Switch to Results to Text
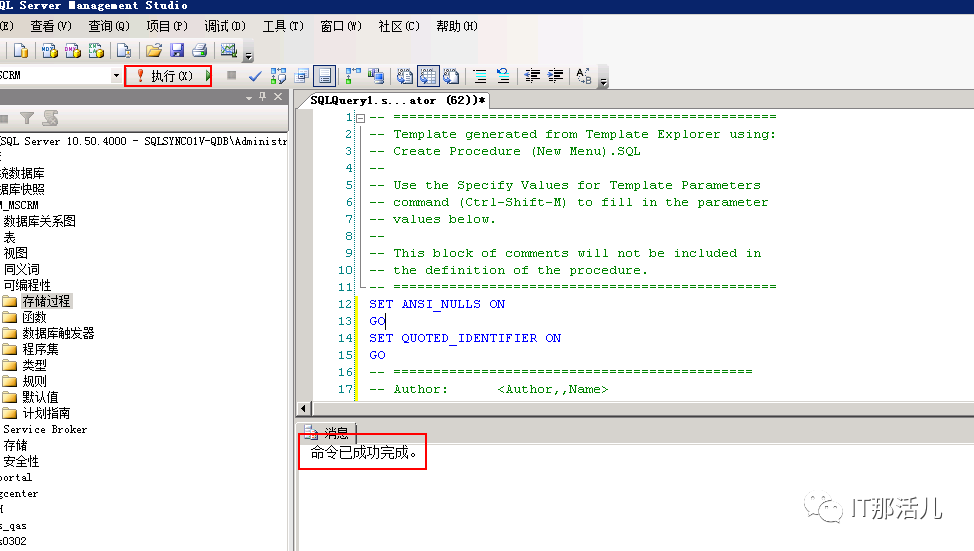 (404, 76)
